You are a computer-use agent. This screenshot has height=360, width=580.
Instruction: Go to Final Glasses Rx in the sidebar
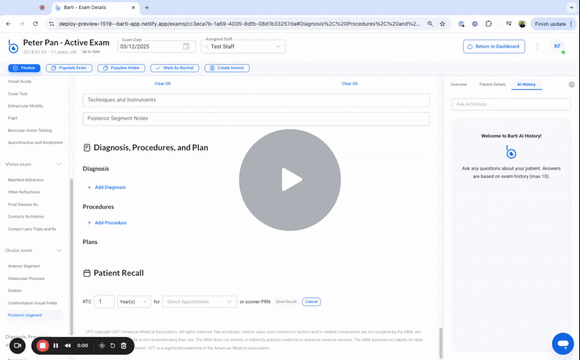point(23,204)
